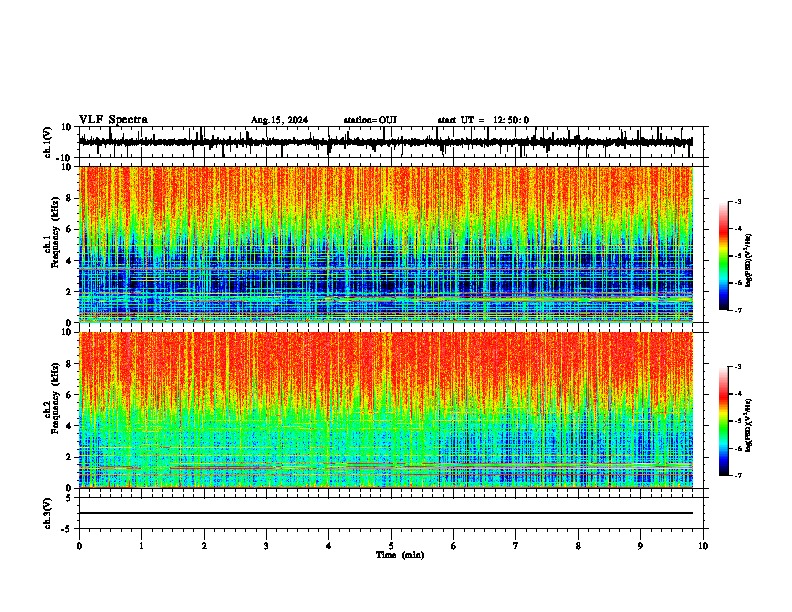Click the ch.3 flat voltage trace line
This screenshot has width=792, height=612.
tap(386, 513)
